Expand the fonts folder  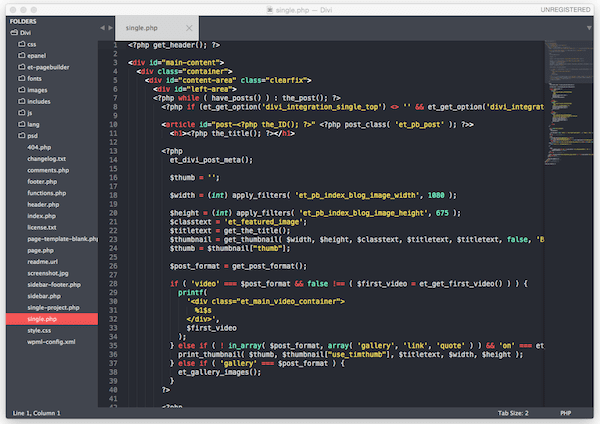pyautogui.click(x=29, y=78)
